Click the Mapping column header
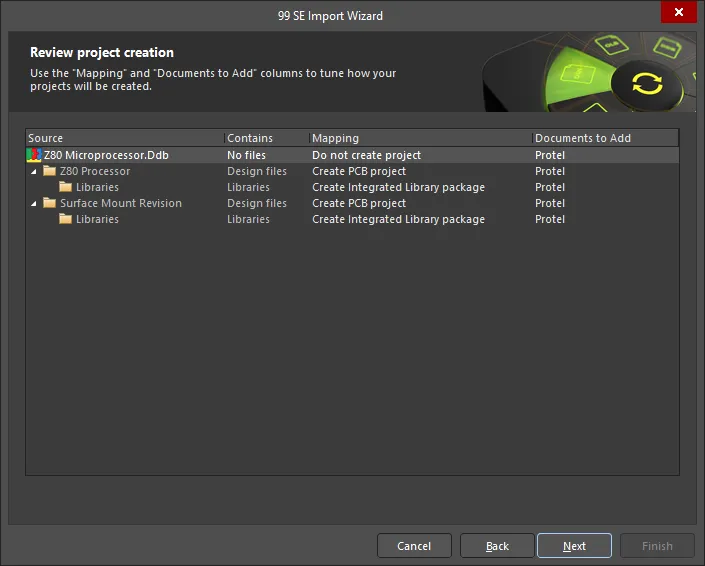The width and height of the screenshot is (705, 566). click(421, 138)
